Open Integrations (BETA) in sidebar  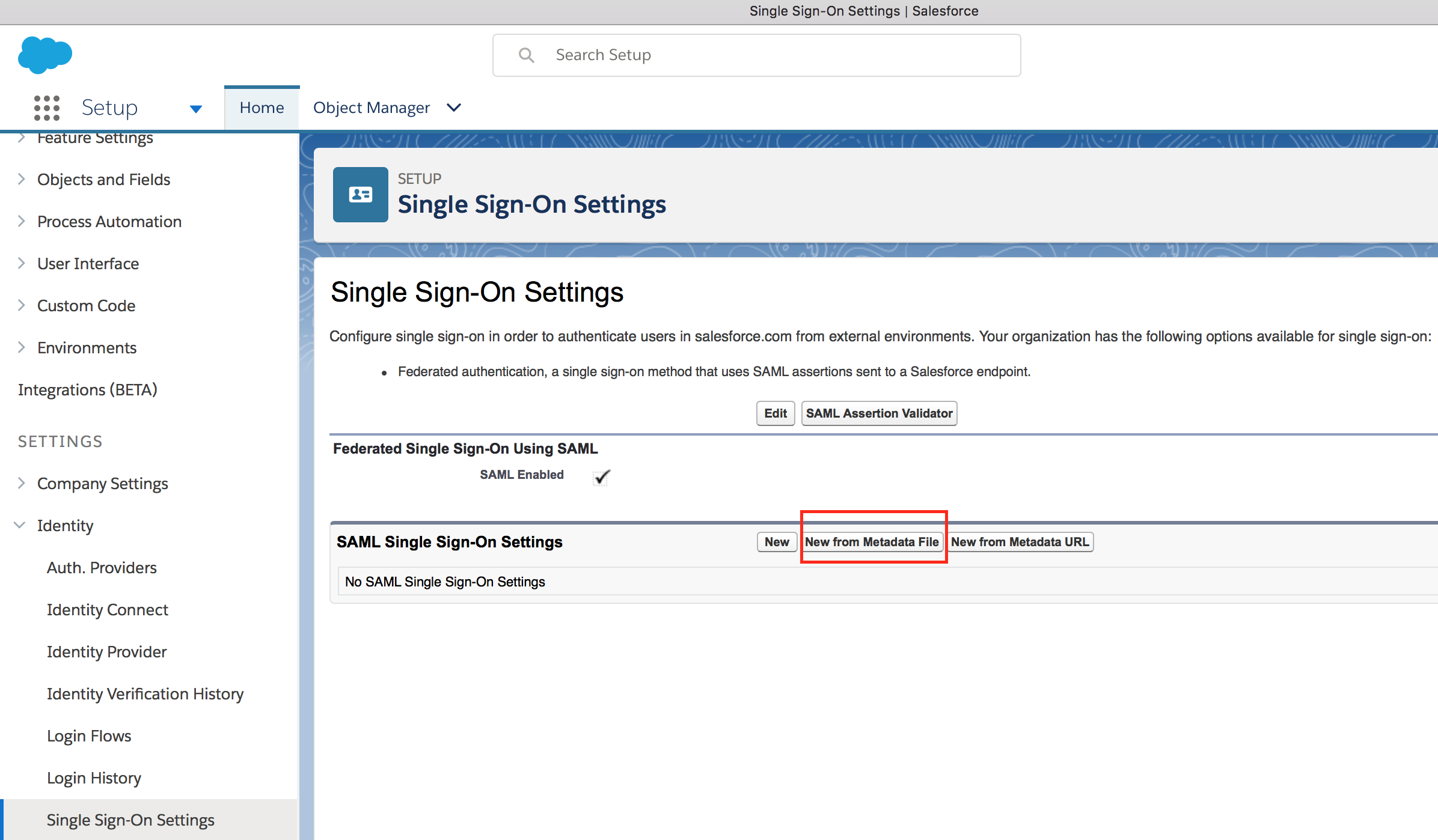[x=88, y=389]
